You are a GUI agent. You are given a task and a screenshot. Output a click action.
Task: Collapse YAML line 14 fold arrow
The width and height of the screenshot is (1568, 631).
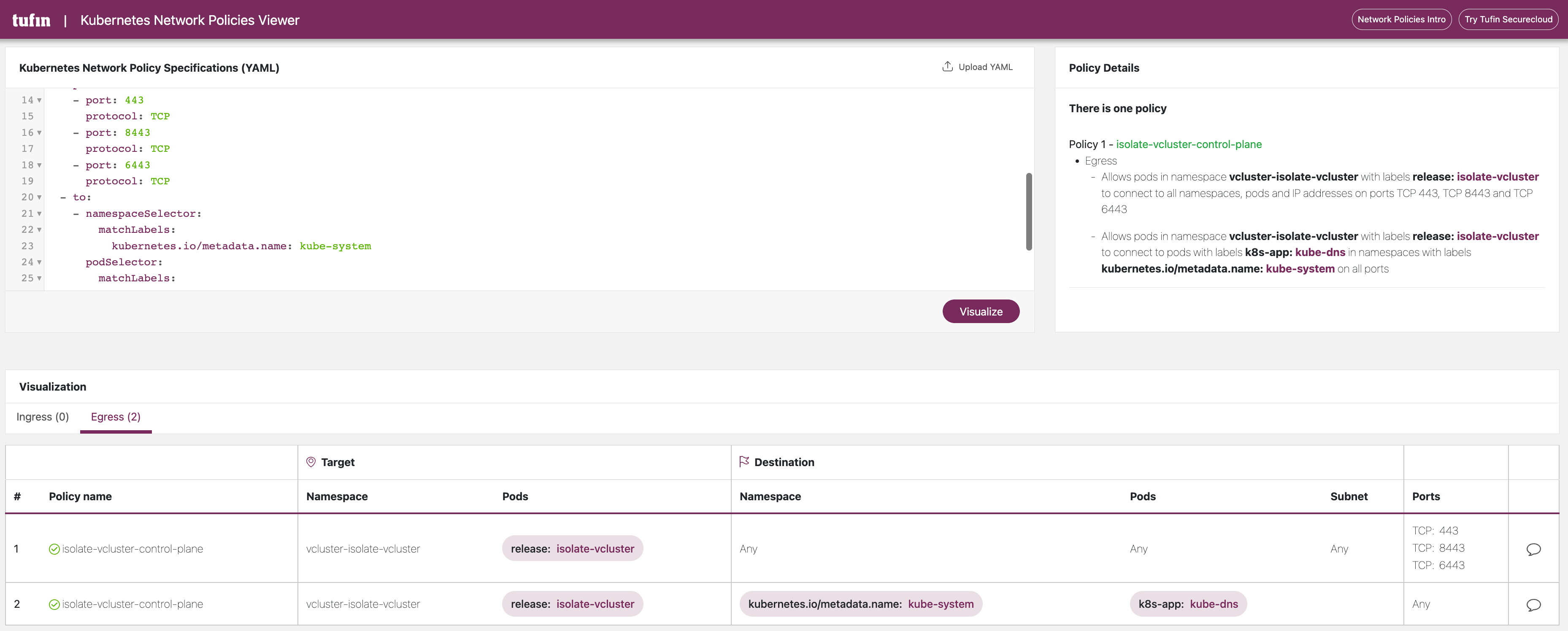(x=40, y=100)
